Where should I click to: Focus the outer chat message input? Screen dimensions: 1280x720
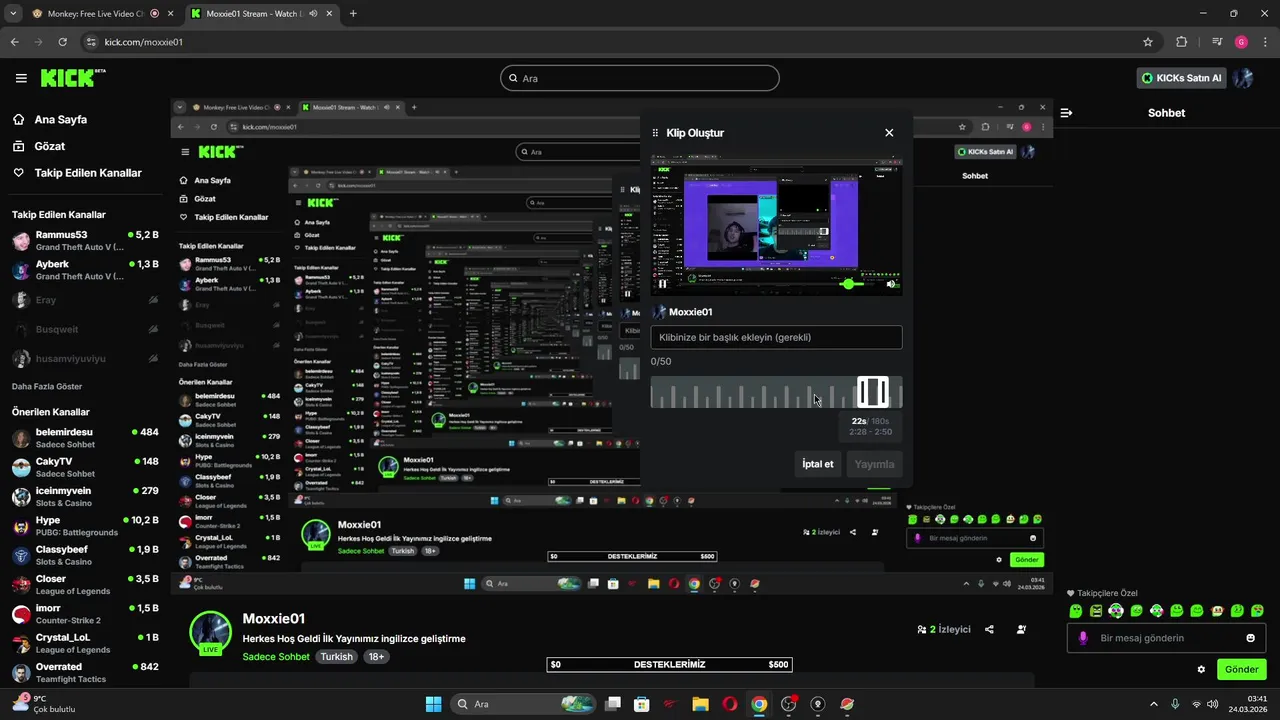pyautogui.click(x=1167, y=638)
